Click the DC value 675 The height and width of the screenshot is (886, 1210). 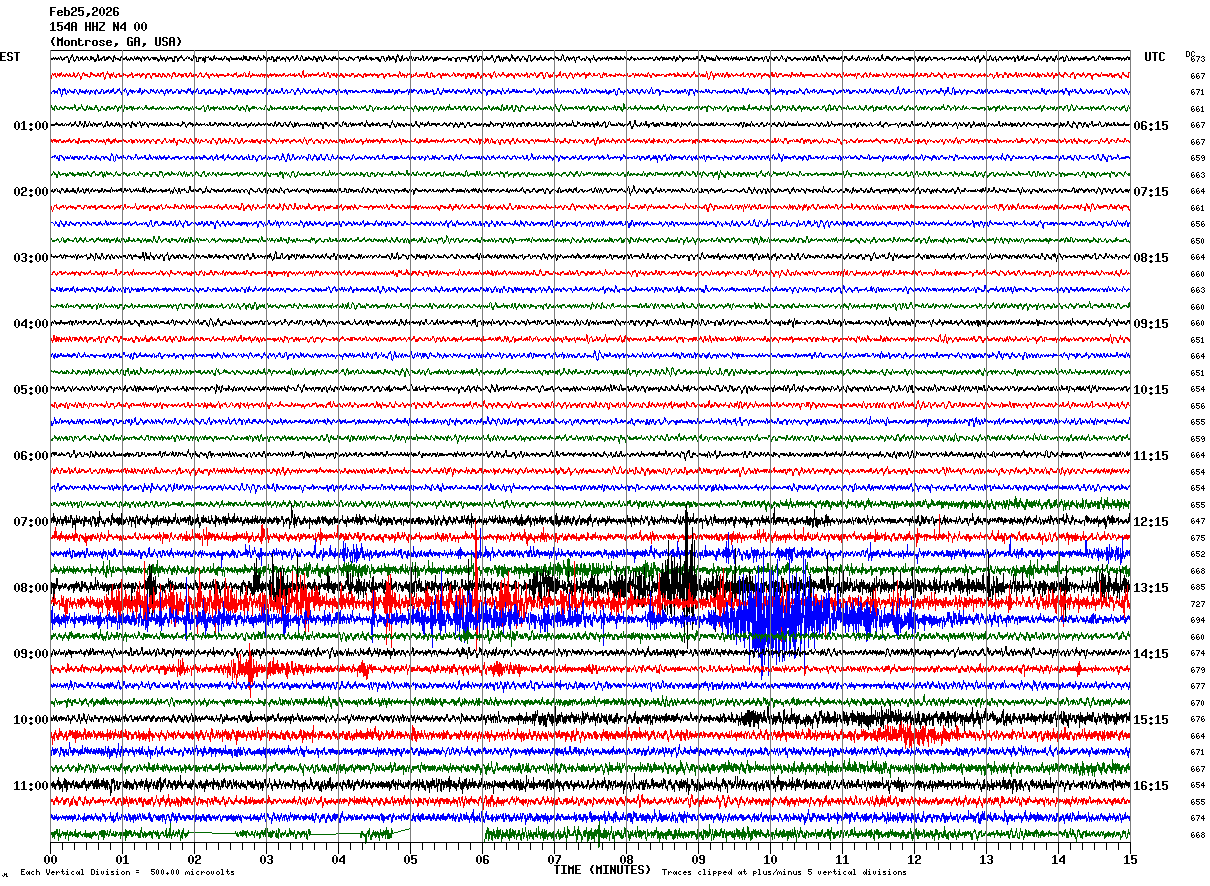coord(1197,538)
